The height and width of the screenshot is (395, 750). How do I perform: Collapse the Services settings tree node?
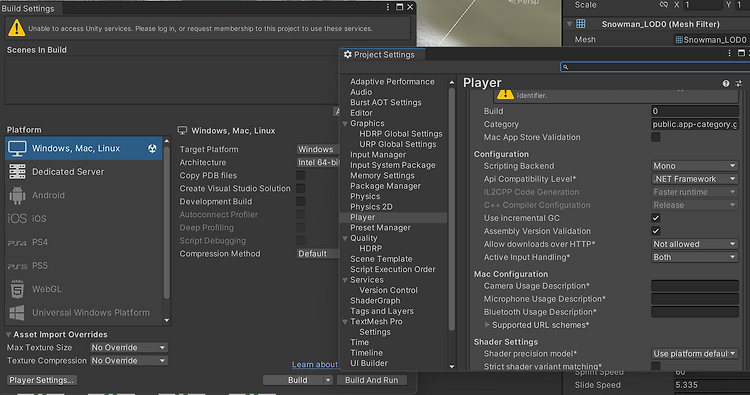pos(345,280)
